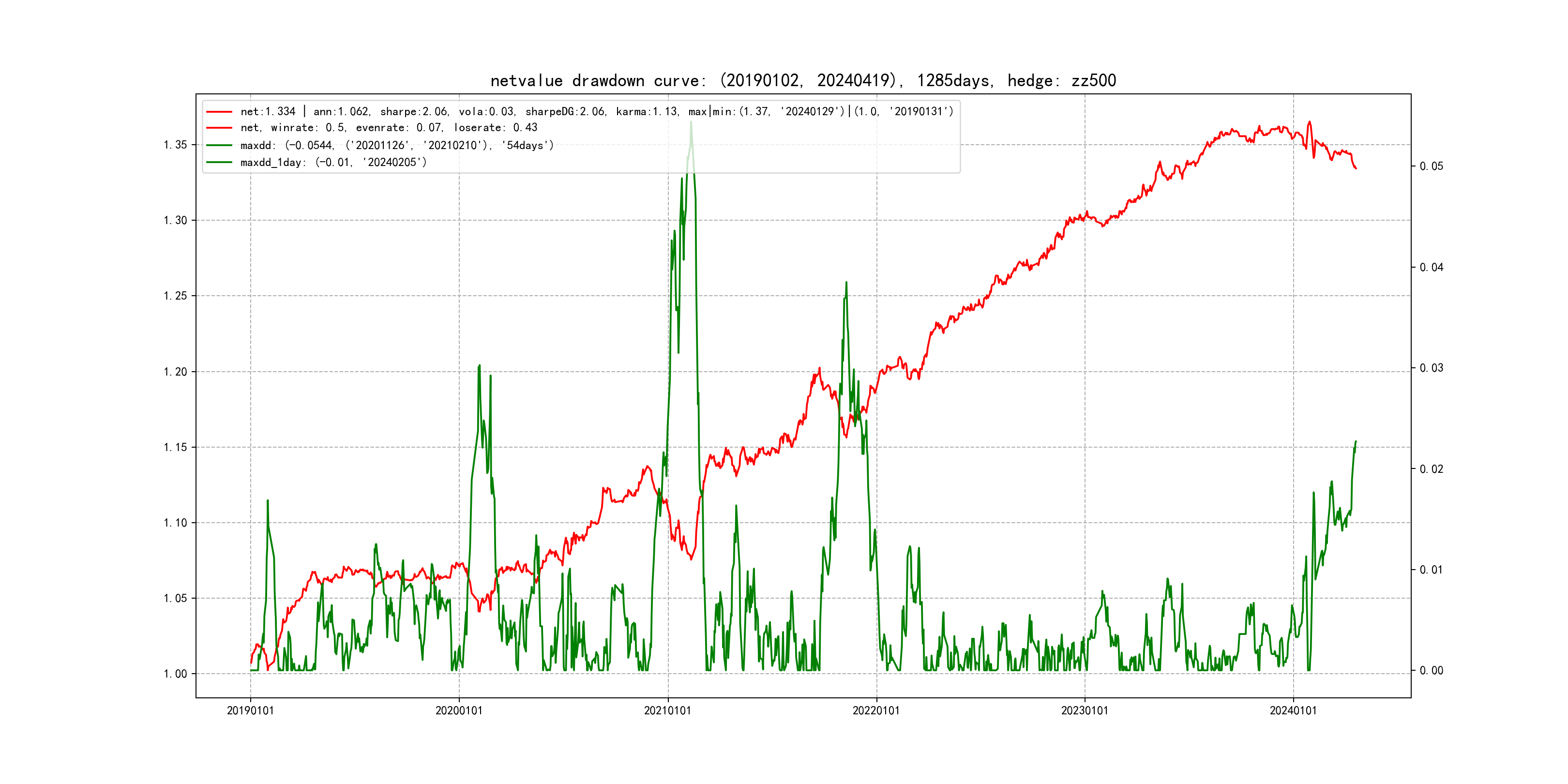The height and width of the screenshot is (784, 1568).
Task: Click the 1.35 left axis tick label
Action: (x=175, y=145)
